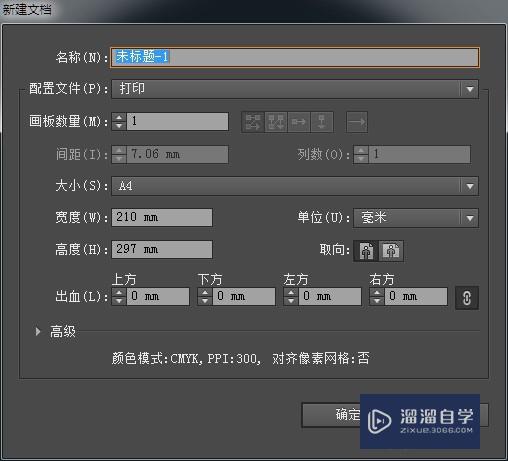
Task: Open the 配置文件 profile dropdown
Action: point(295,89)
